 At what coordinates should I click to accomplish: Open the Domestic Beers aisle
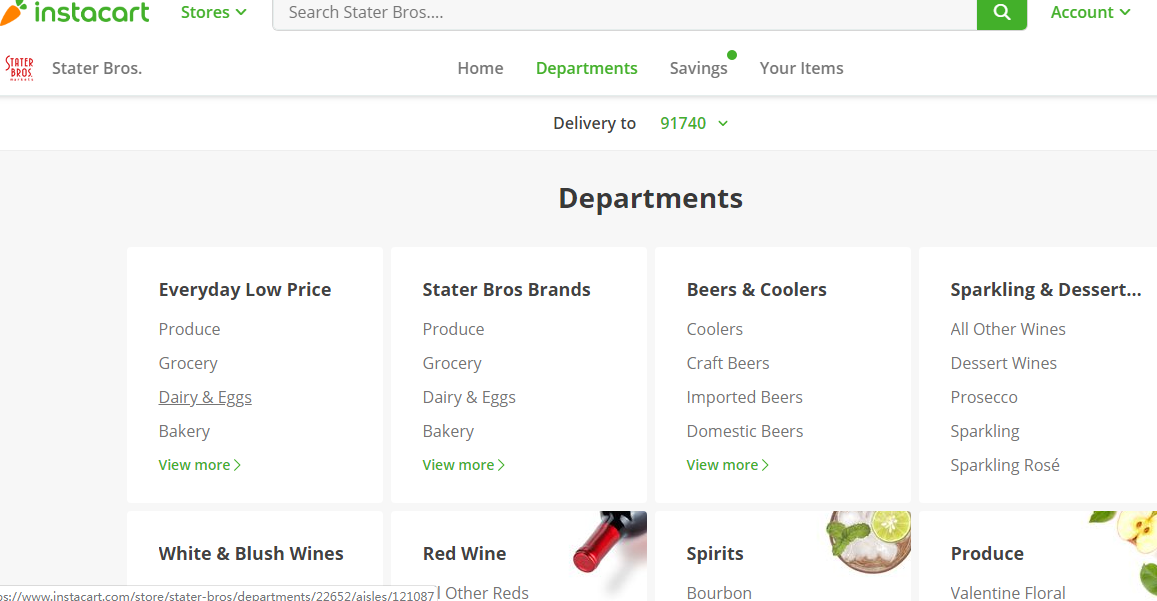coord(745,431)
